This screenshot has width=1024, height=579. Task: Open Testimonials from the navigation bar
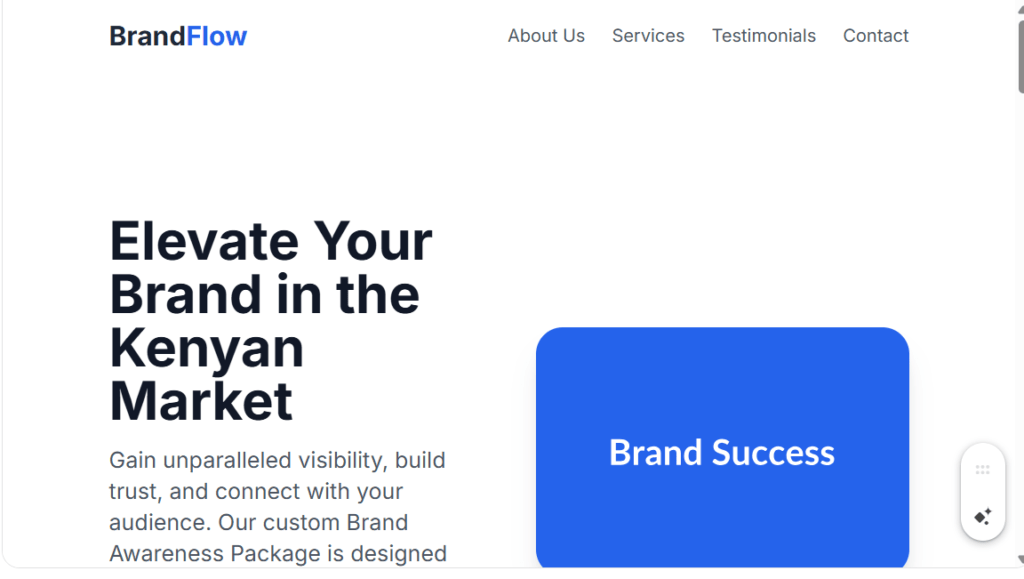click(x=763, y=36)
